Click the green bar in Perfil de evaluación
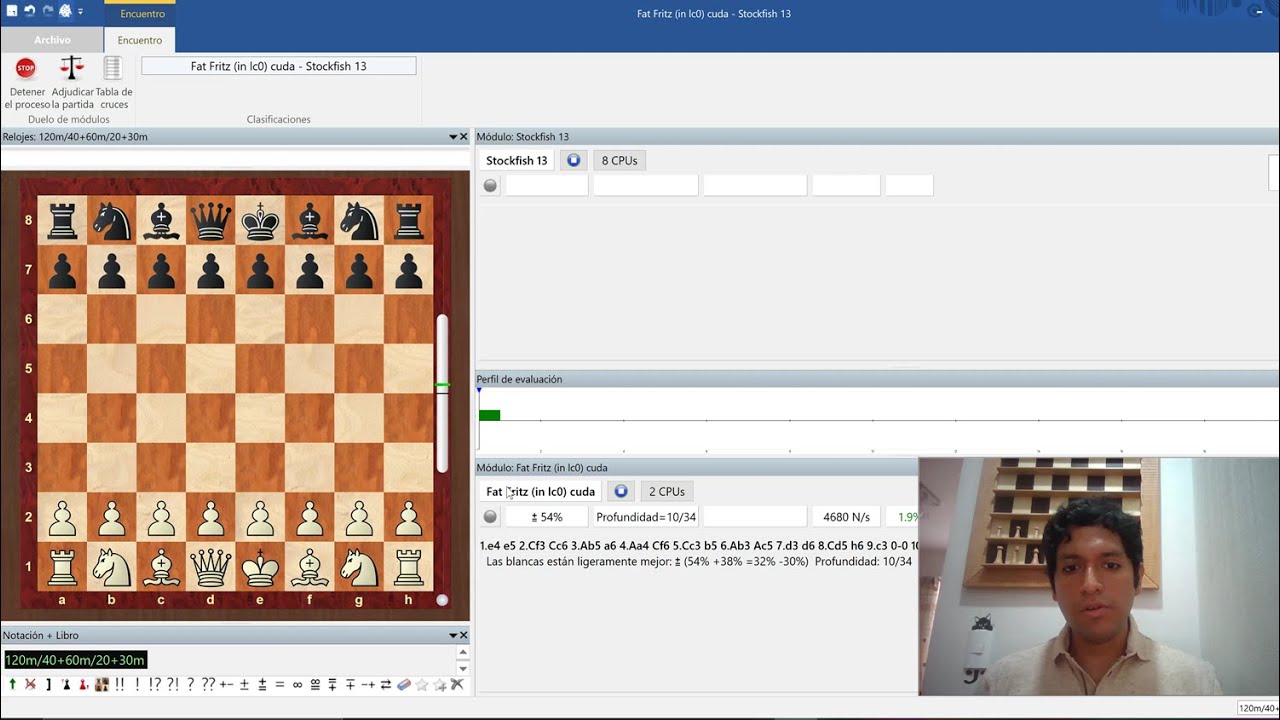Image resolution: width=1280 pixels, height=720 pixels. pyautogui.click(x=489, y=415)
